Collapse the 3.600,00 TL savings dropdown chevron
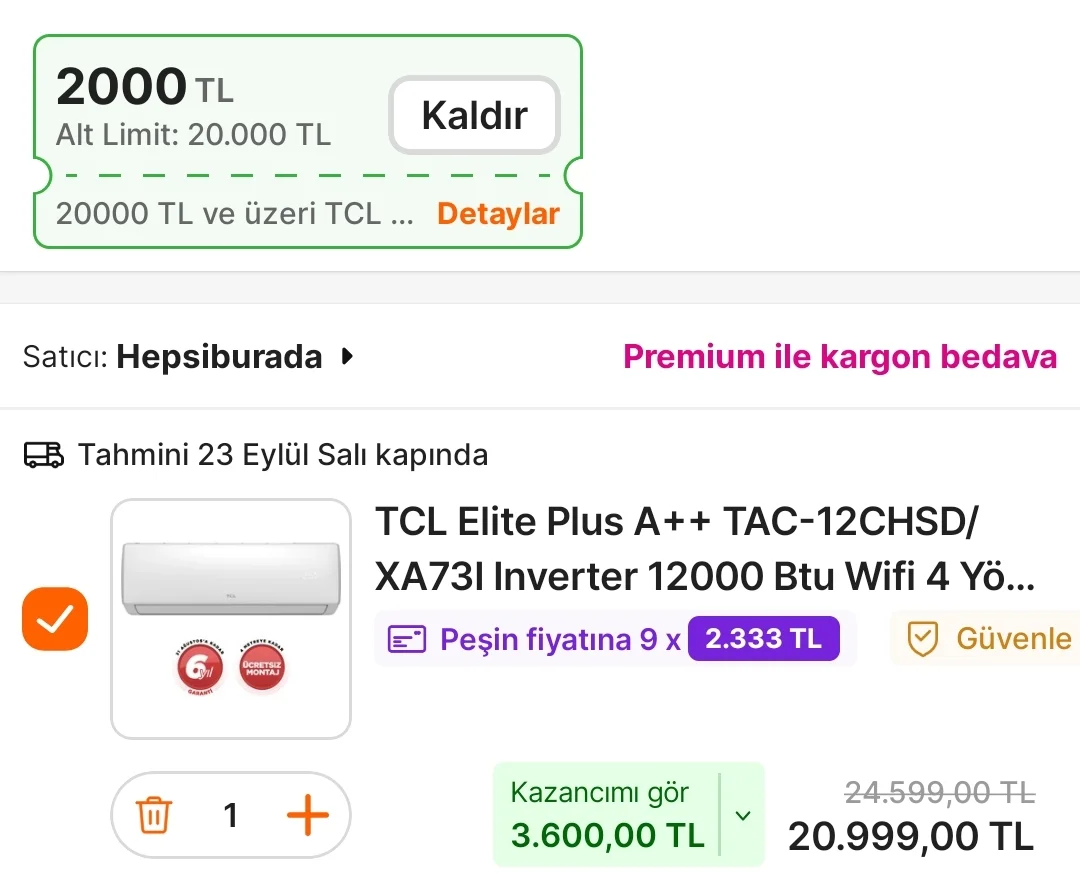 click(x=742, y=815)
